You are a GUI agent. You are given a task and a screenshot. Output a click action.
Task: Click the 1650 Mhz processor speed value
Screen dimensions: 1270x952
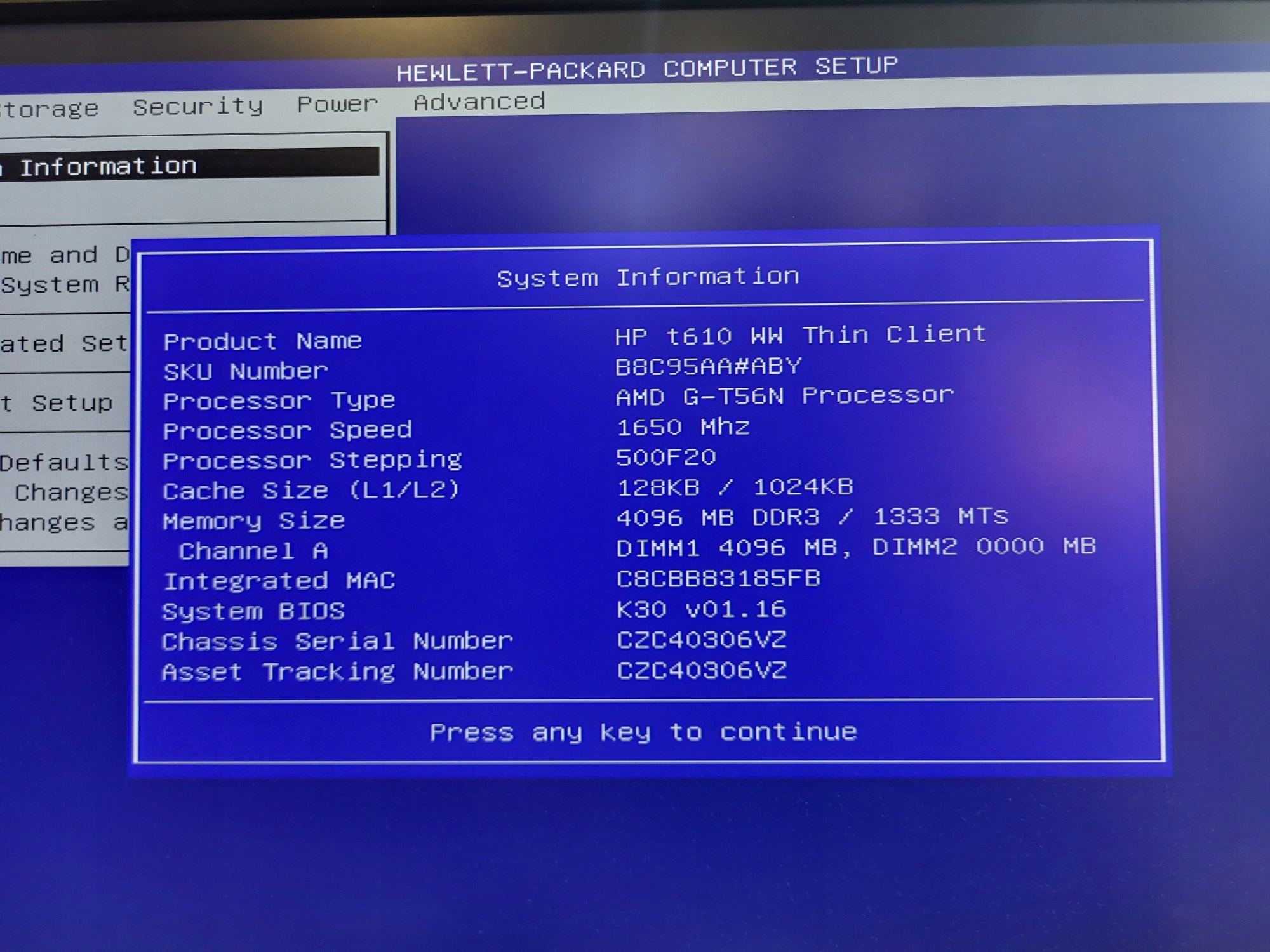click(683, 426)
